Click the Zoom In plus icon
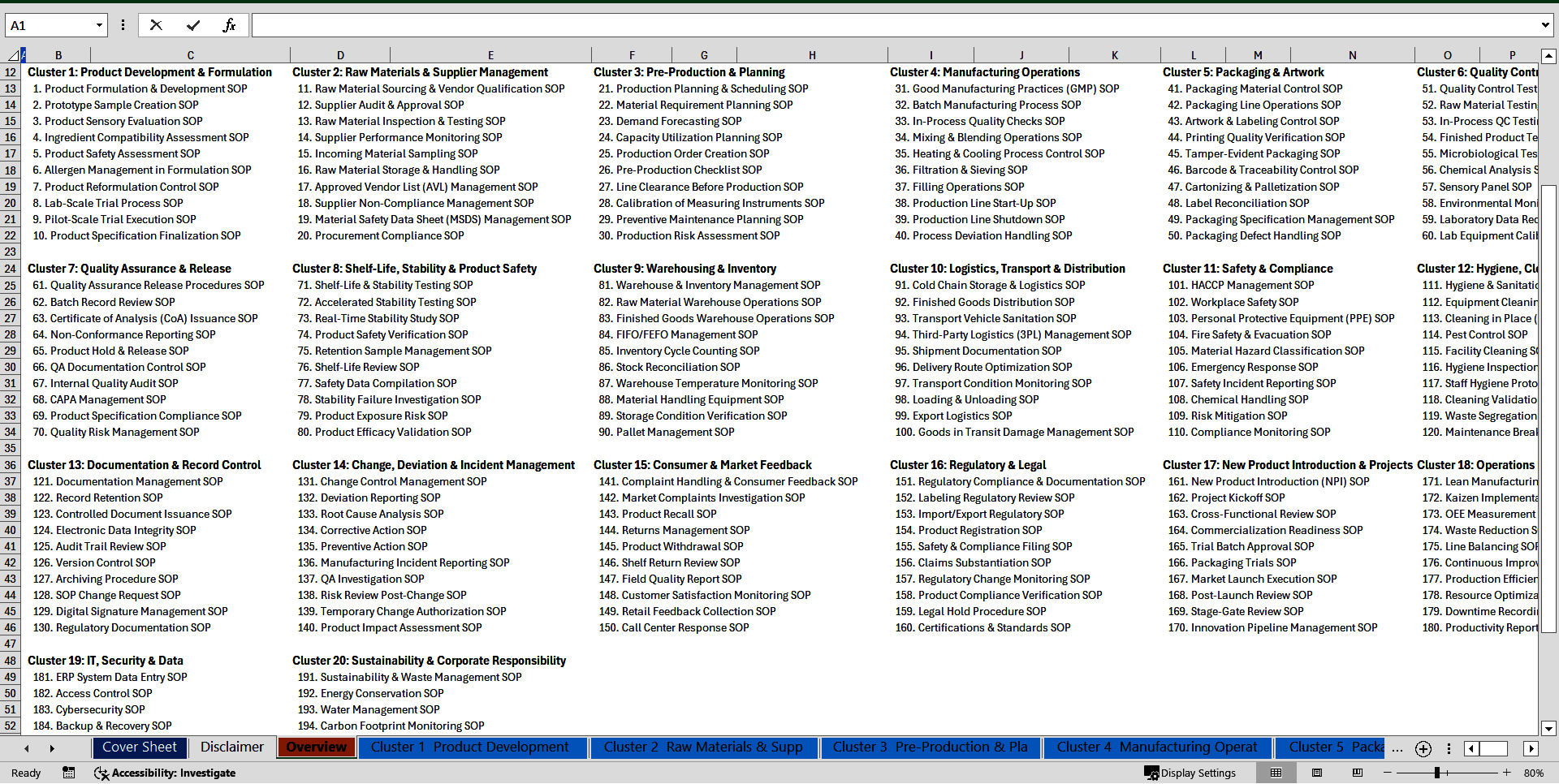1559x784 pixels. (x=1506, y=773)
